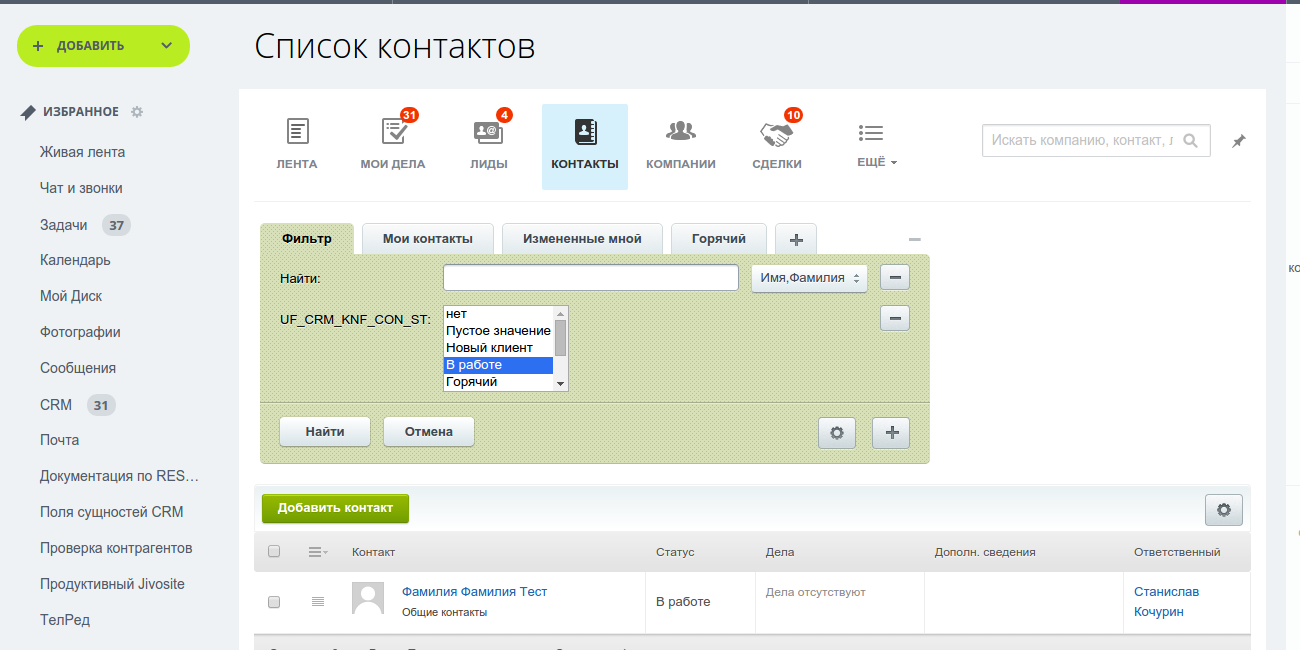
Task: Select the Горячий filter tab
Action: (x=719, y=239)
